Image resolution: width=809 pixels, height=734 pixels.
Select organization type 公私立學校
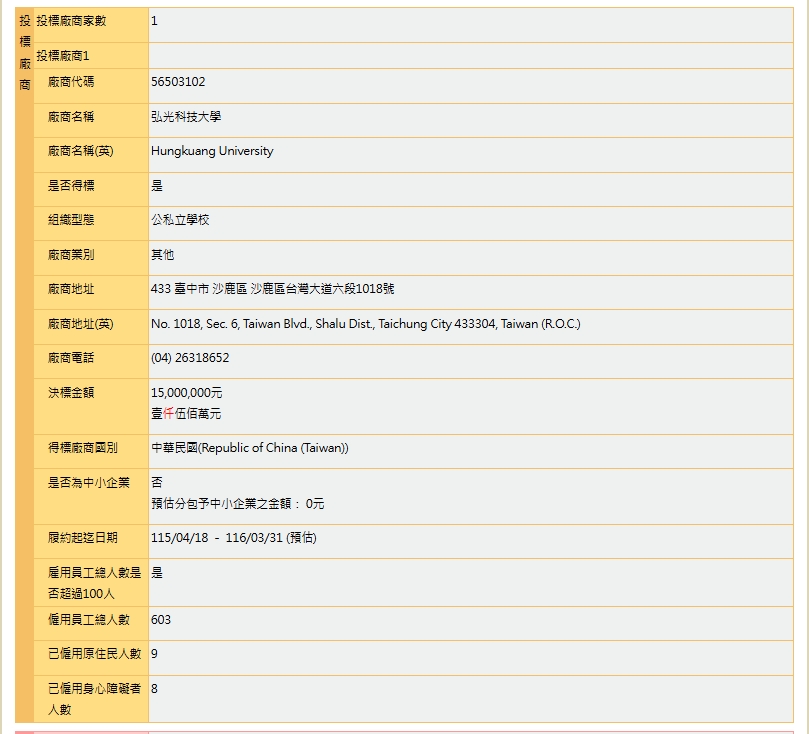[x=180, y=220]
